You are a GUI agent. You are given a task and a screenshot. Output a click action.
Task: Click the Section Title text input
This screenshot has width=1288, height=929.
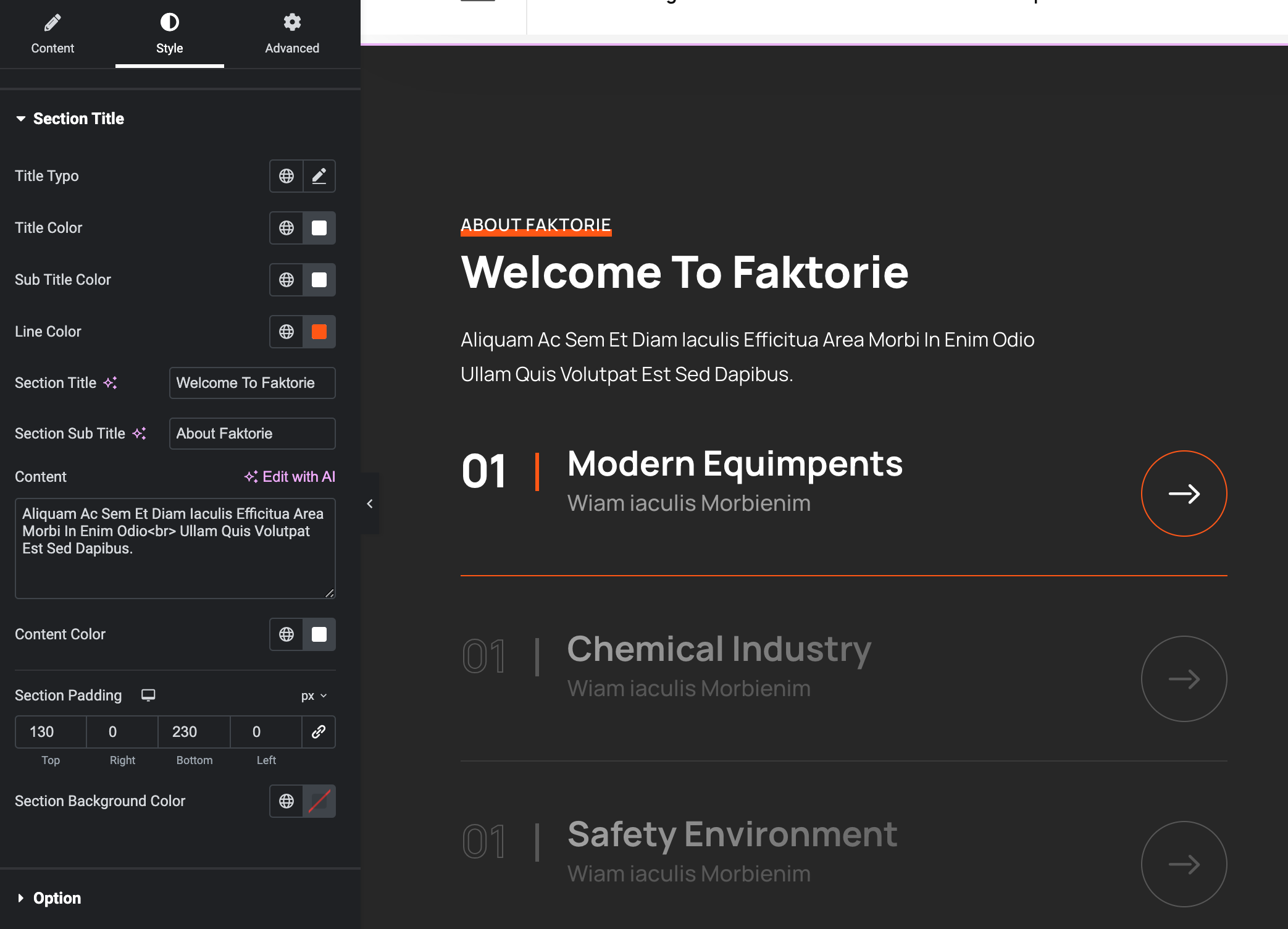pyautogui.click(x=253, y=383)
